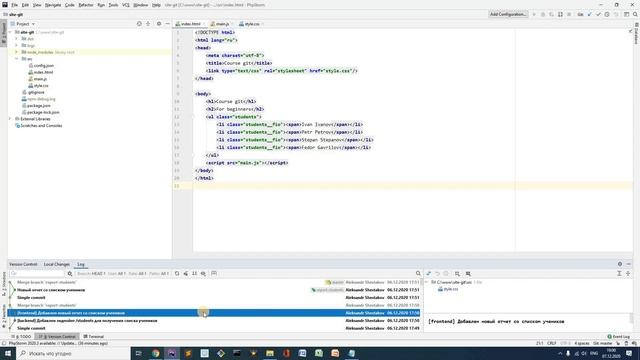Viewport: 640px width, 360px height.
Task: Open the TODO tool window button
Action: coord(21,336)
